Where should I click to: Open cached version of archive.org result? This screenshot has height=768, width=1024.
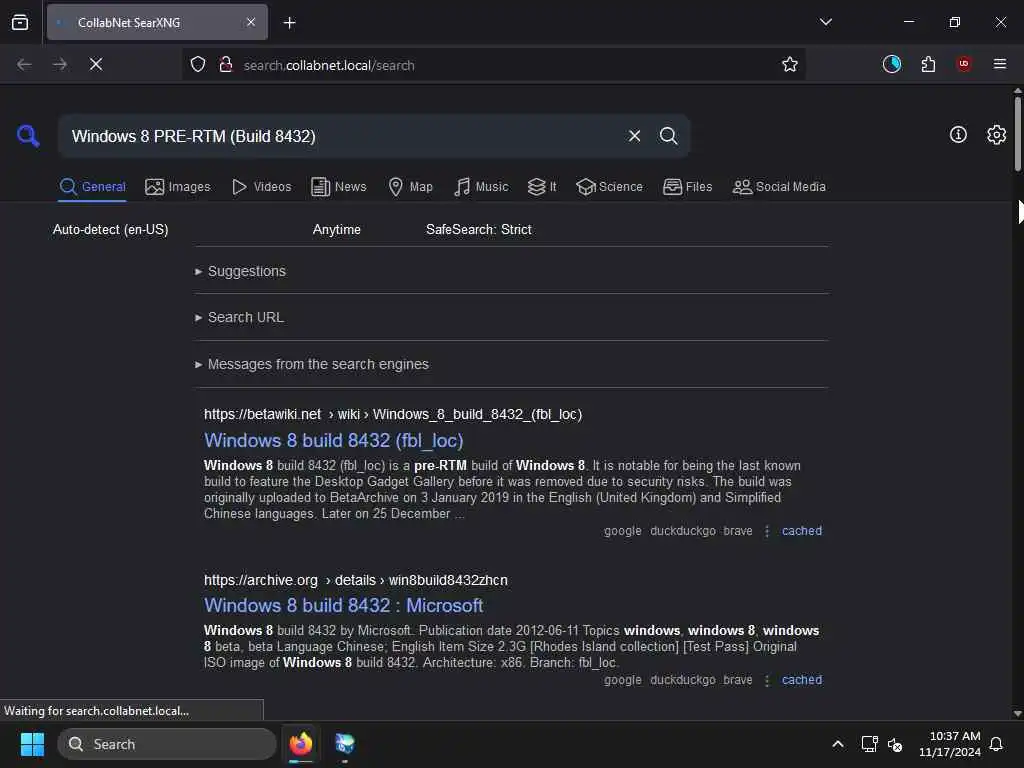[x=802, y=680]
